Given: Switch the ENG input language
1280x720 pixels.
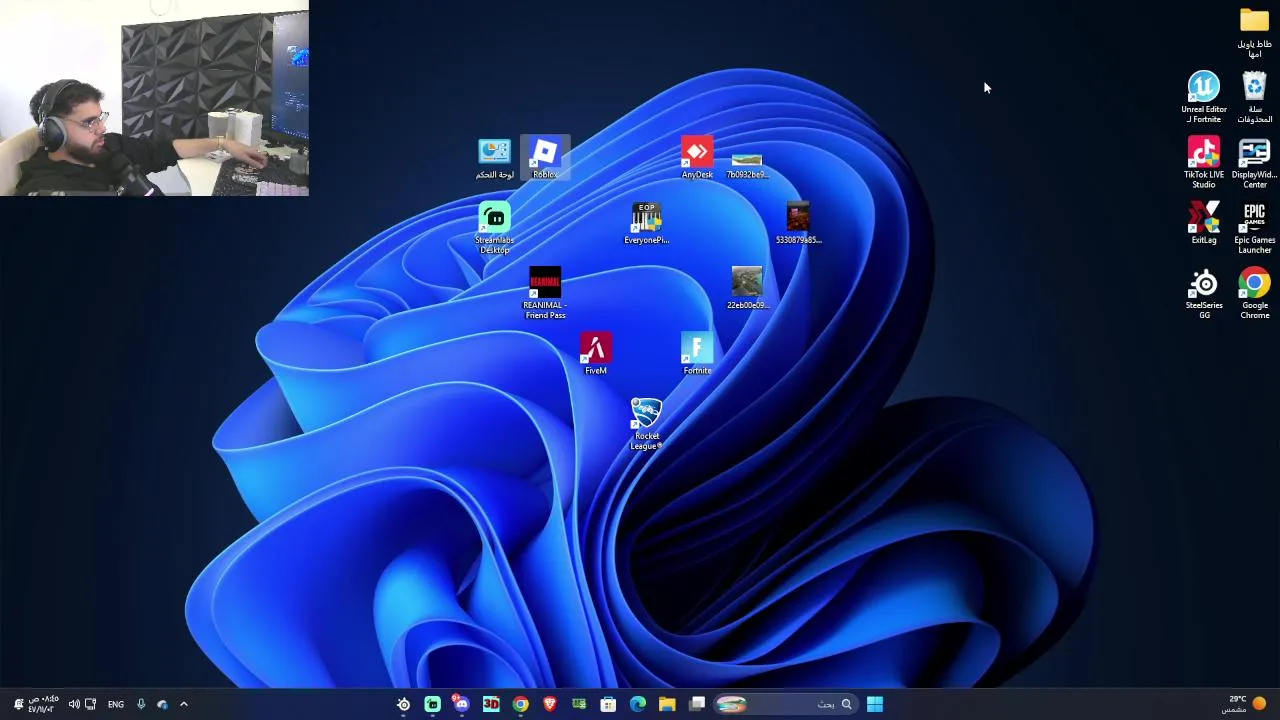Looking at the screenshot, I should (x=116, y=704).
